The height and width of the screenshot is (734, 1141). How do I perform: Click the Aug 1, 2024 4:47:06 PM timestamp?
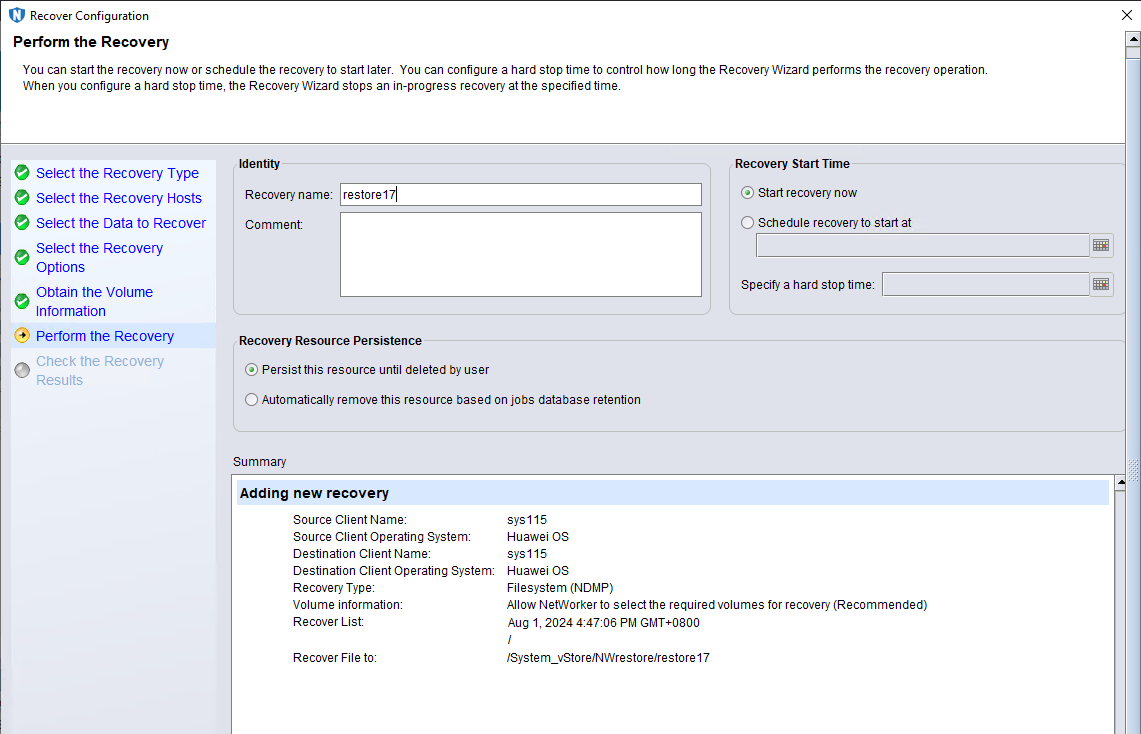coord(604,623)
